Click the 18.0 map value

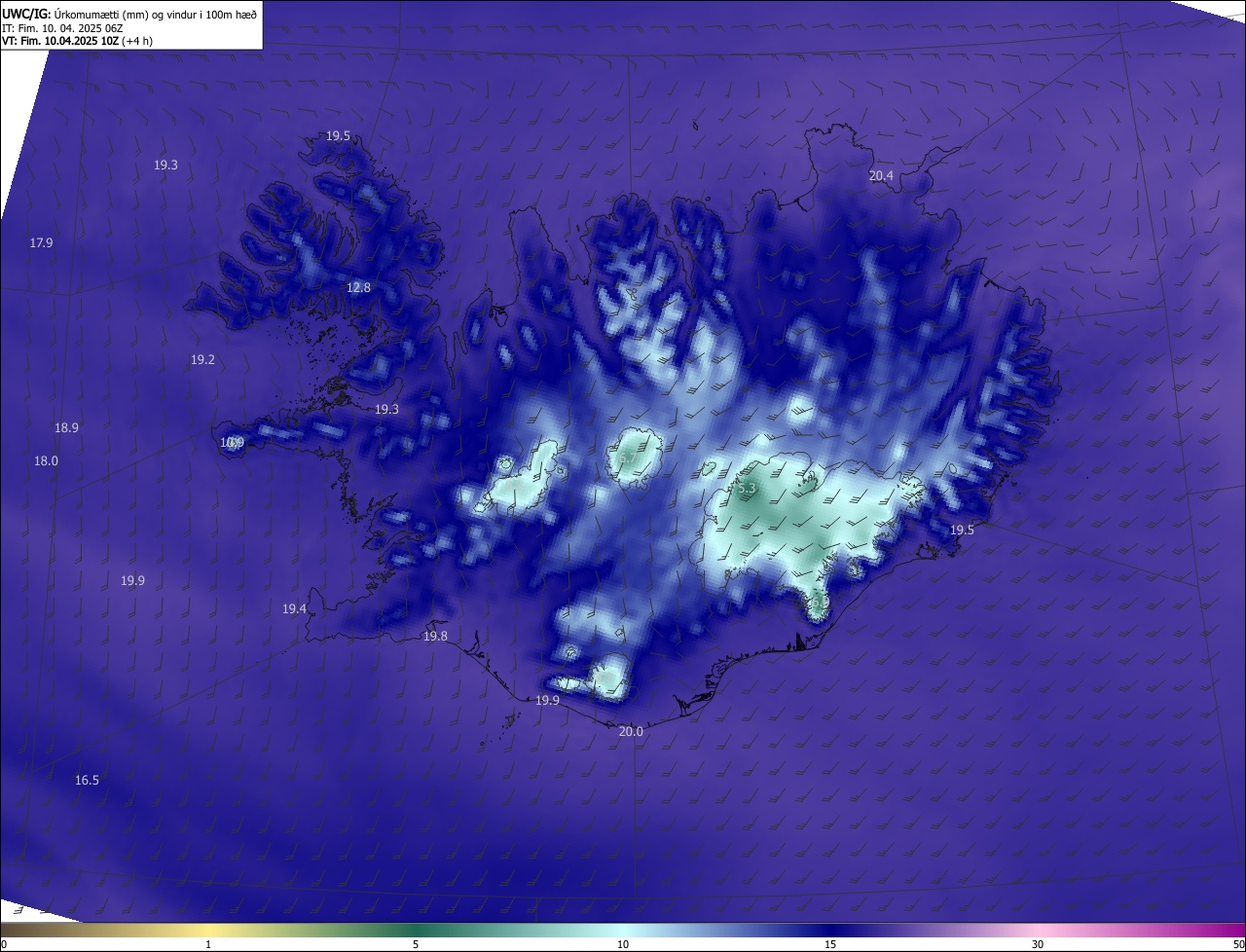click(x=46, y=461)
